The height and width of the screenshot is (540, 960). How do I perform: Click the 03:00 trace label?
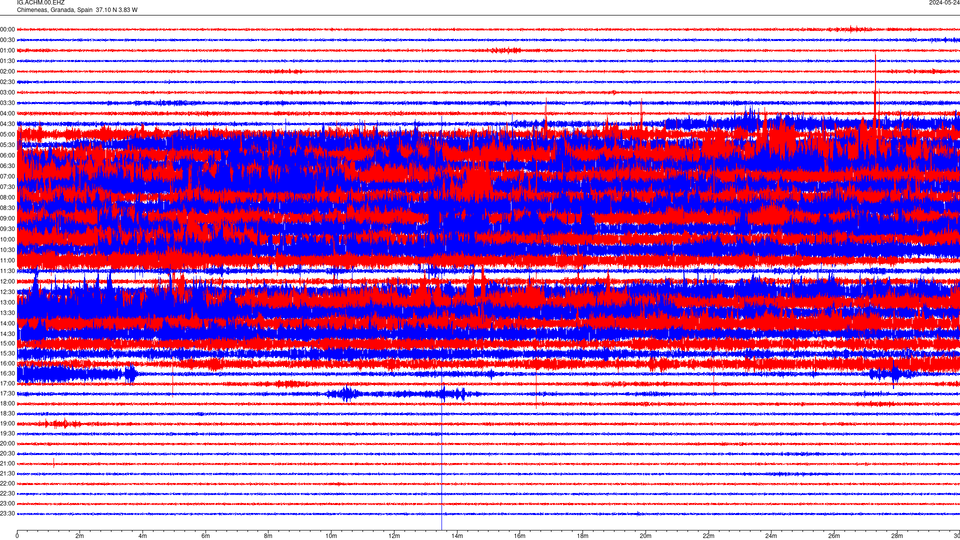pos(7,92)
